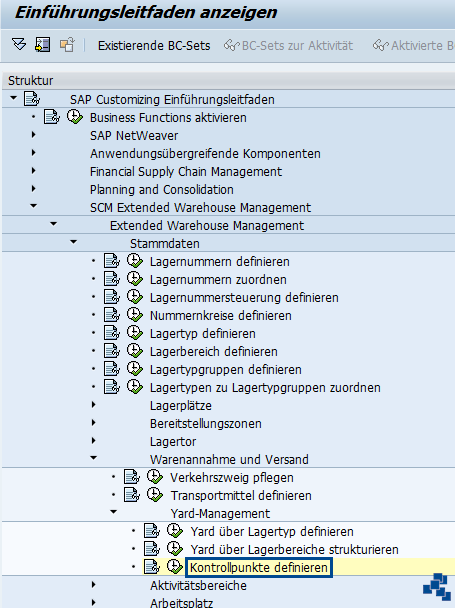455x608 pixels.
Task: Open Existierende BC-Sets
Action: click(154, 46)
